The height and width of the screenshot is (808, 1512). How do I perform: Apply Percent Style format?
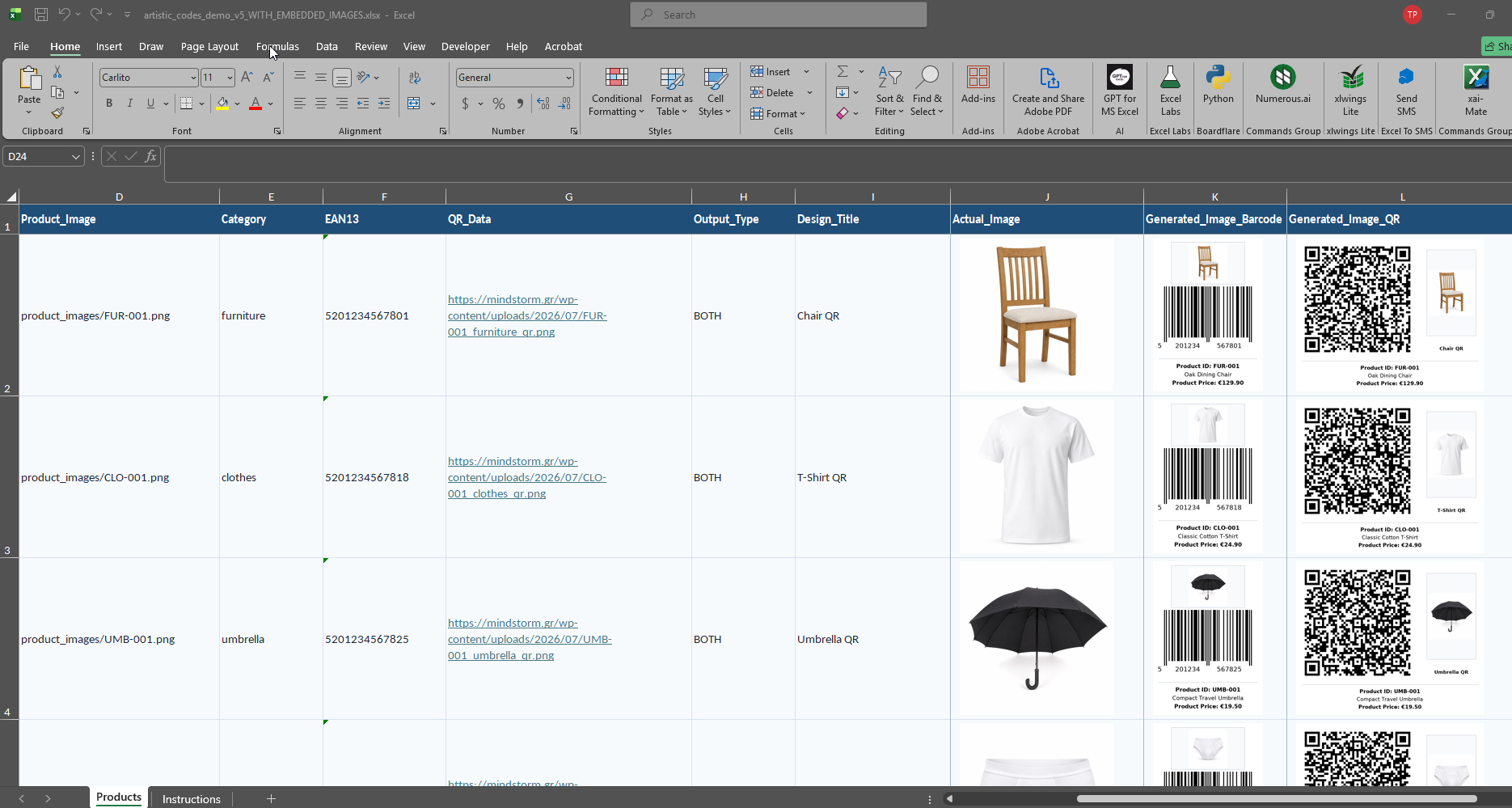(x=499, y=104)
